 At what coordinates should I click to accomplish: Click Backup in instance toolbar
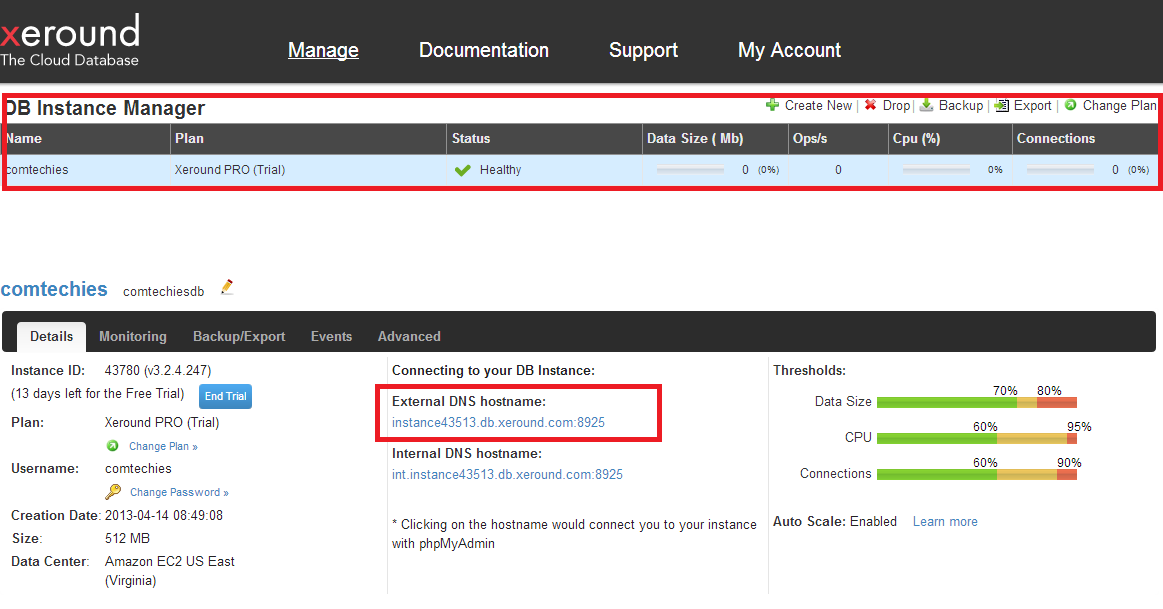point(961,105)
